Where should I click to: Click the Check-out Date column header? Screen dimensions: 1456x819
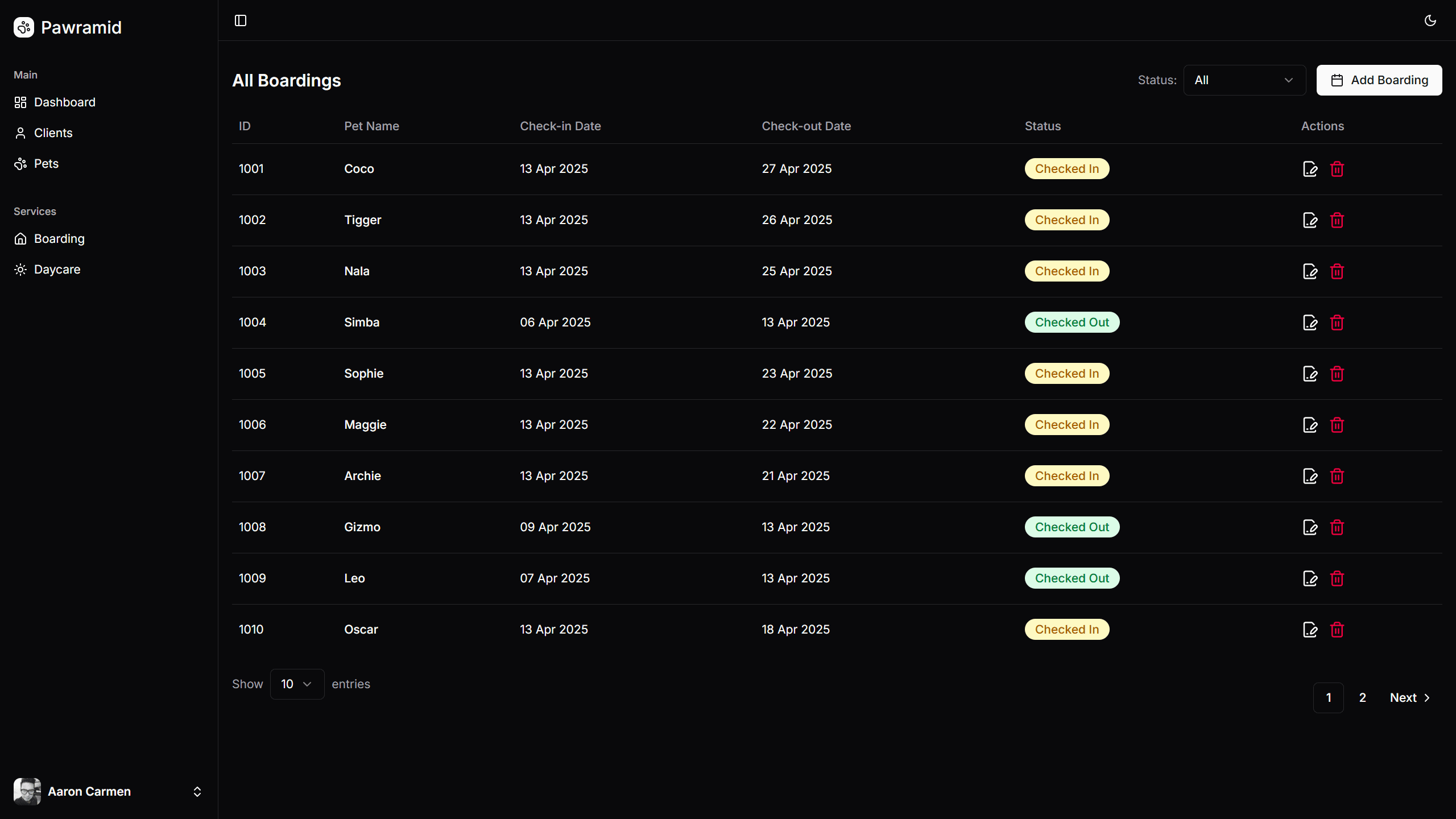[x=806, y=126]
